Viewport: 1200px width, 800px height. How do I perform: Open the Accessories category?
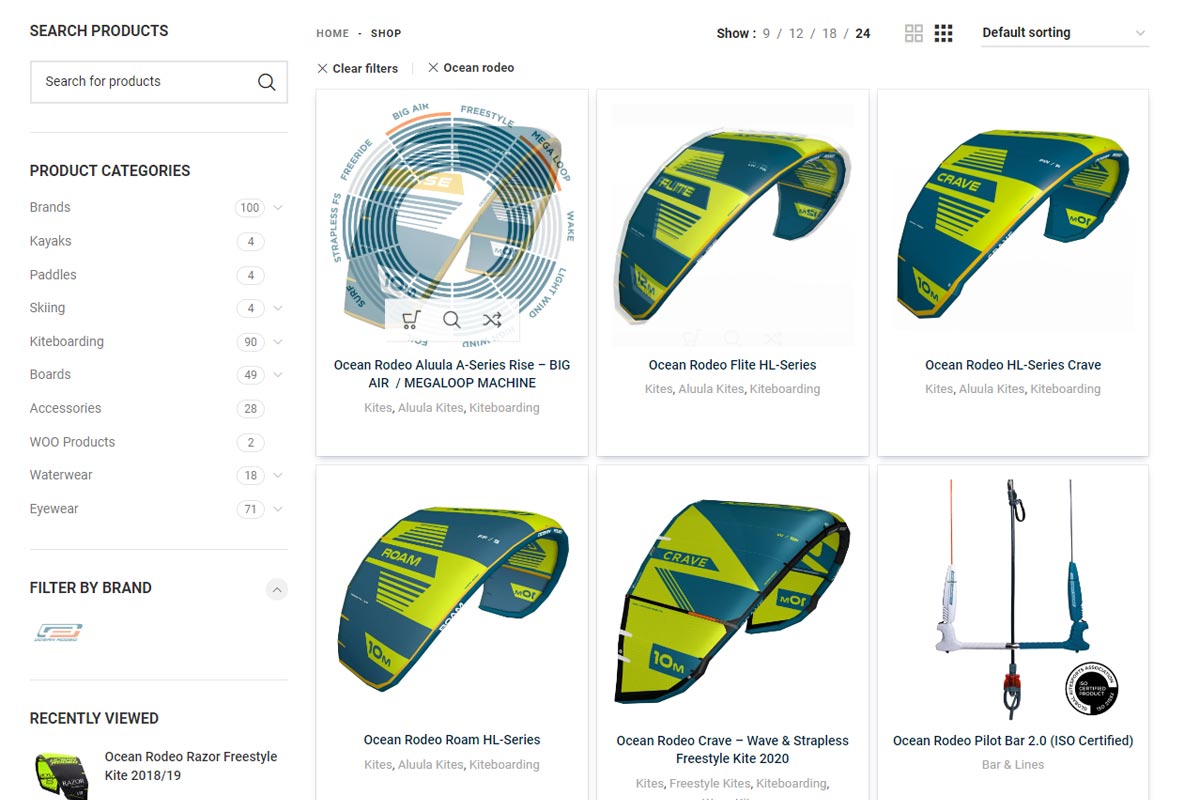point(65,408)
